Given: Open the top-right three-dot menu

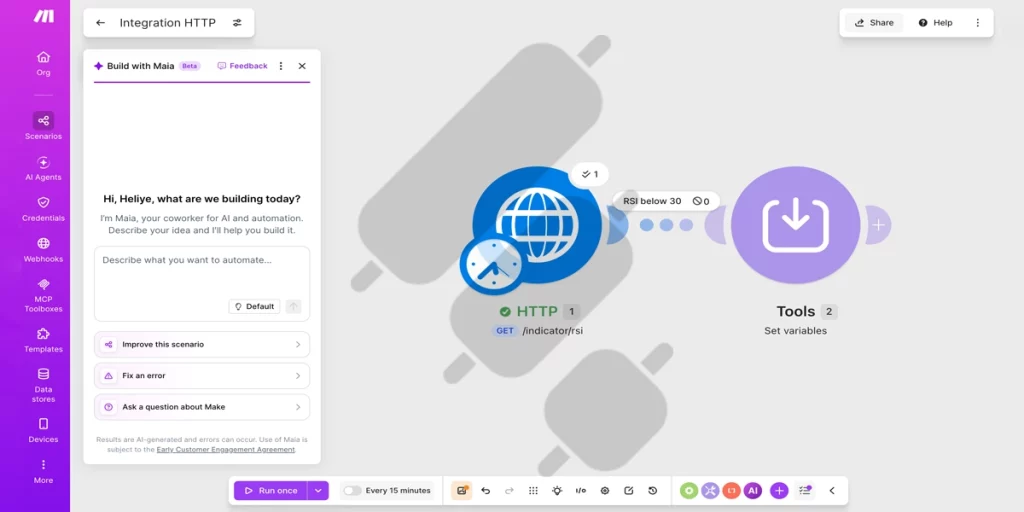Looking at the screenshot, I should pos(978,23).
